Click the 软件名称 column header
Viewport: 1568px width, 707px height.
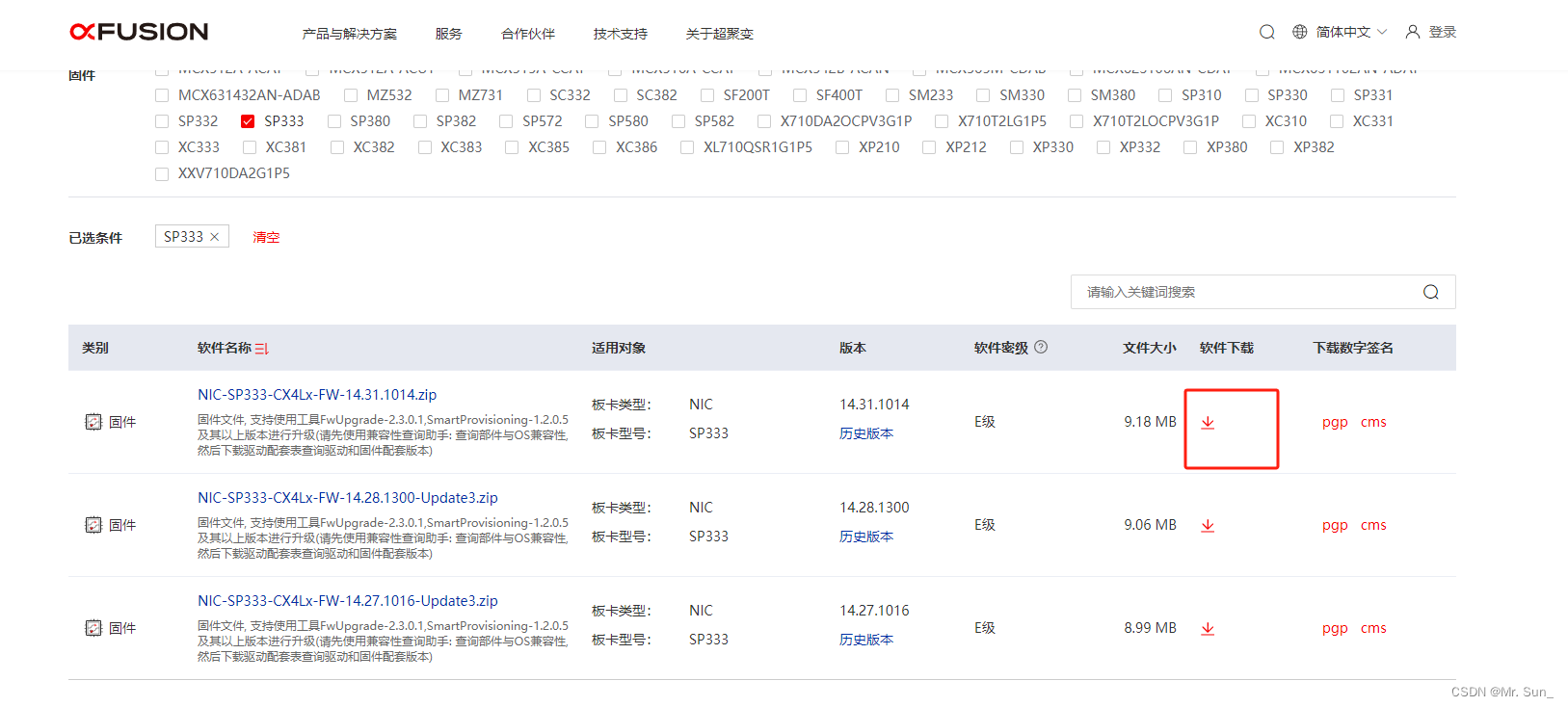click(x=225, y=348)
